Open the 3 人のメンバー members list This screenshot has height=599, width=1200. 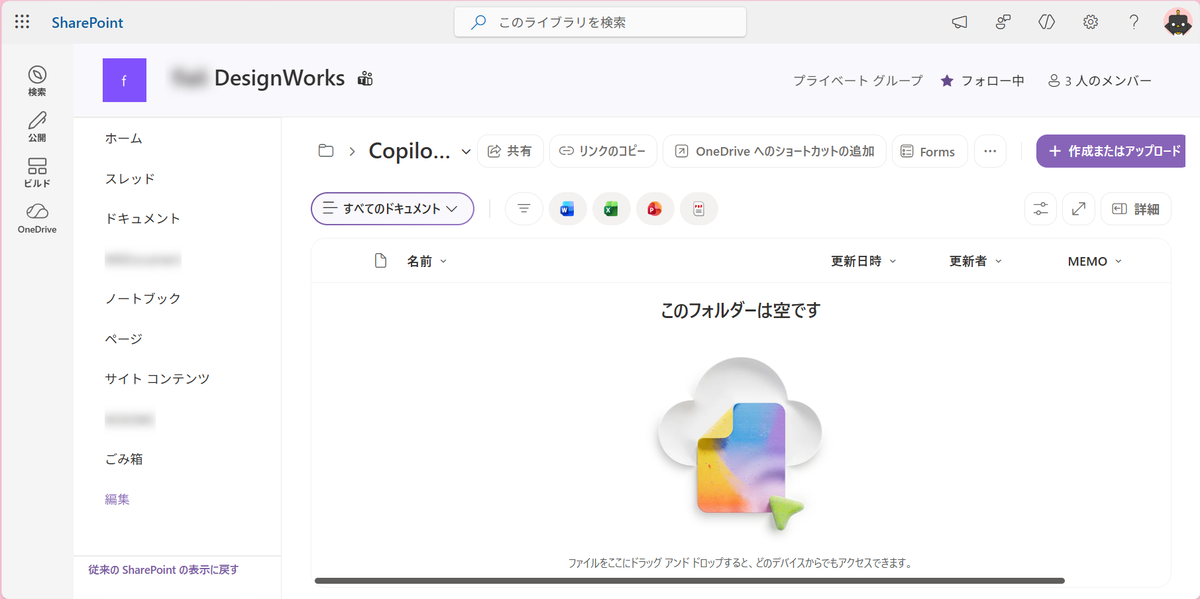coord(1100,81)
